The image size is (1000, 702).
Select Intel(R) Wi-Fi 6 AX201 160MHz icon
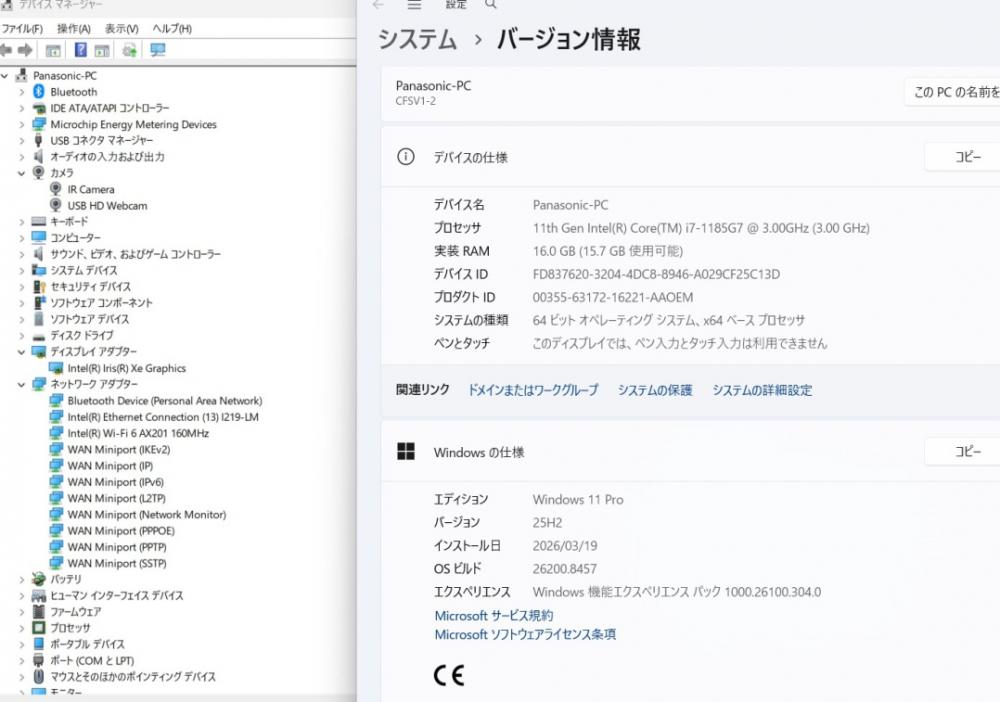click(x=56, y=434)
